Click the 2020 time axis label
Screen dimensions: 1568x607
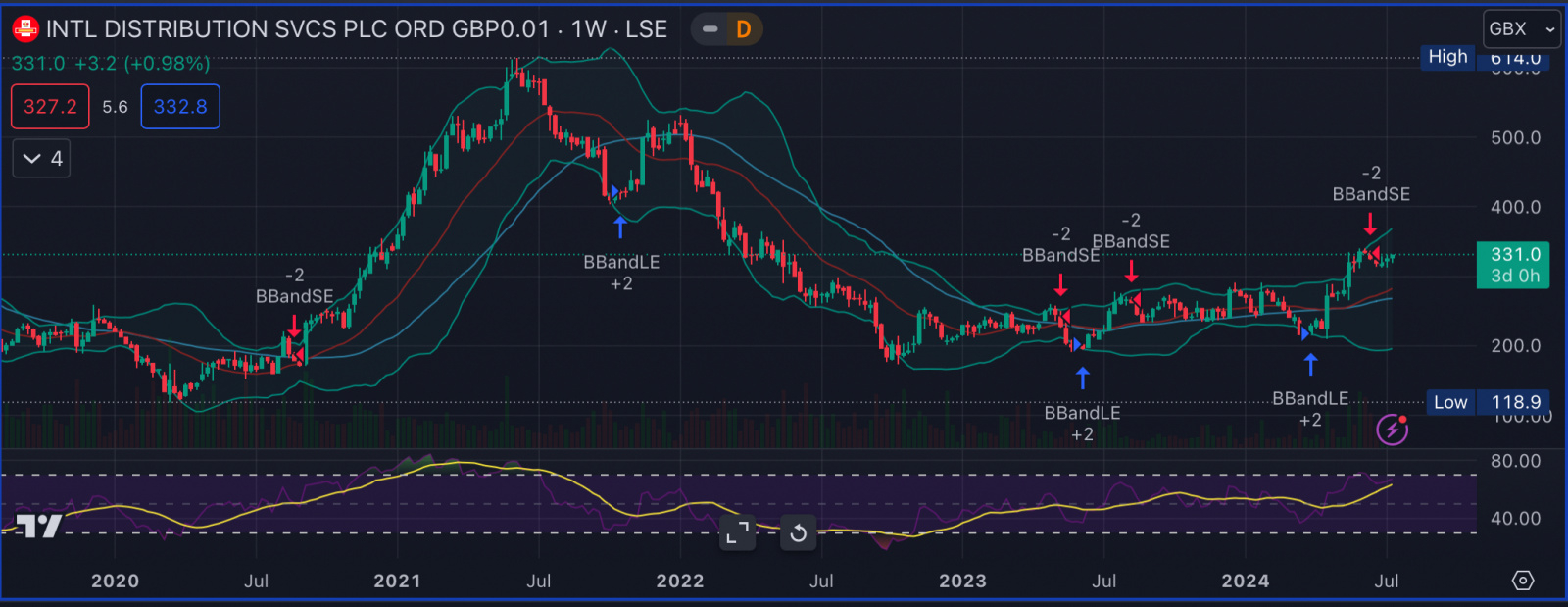pyautogui.click(x=116, y=581)
